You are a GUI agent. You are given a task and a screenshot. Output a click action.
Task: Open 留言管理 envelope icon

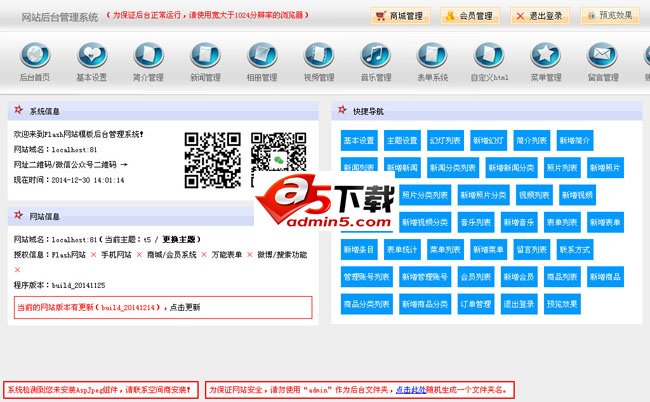click(603, 55)
